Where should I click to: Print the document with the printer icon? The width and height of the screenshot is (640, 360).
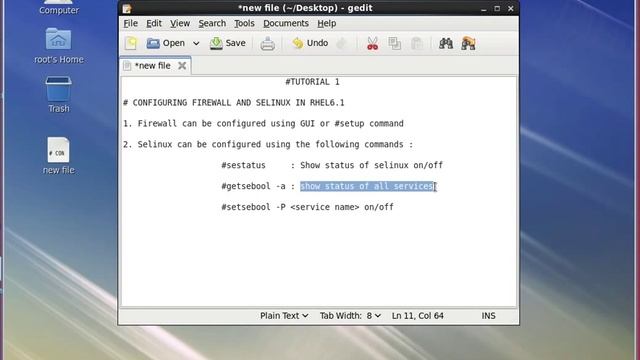coord(267,43)
